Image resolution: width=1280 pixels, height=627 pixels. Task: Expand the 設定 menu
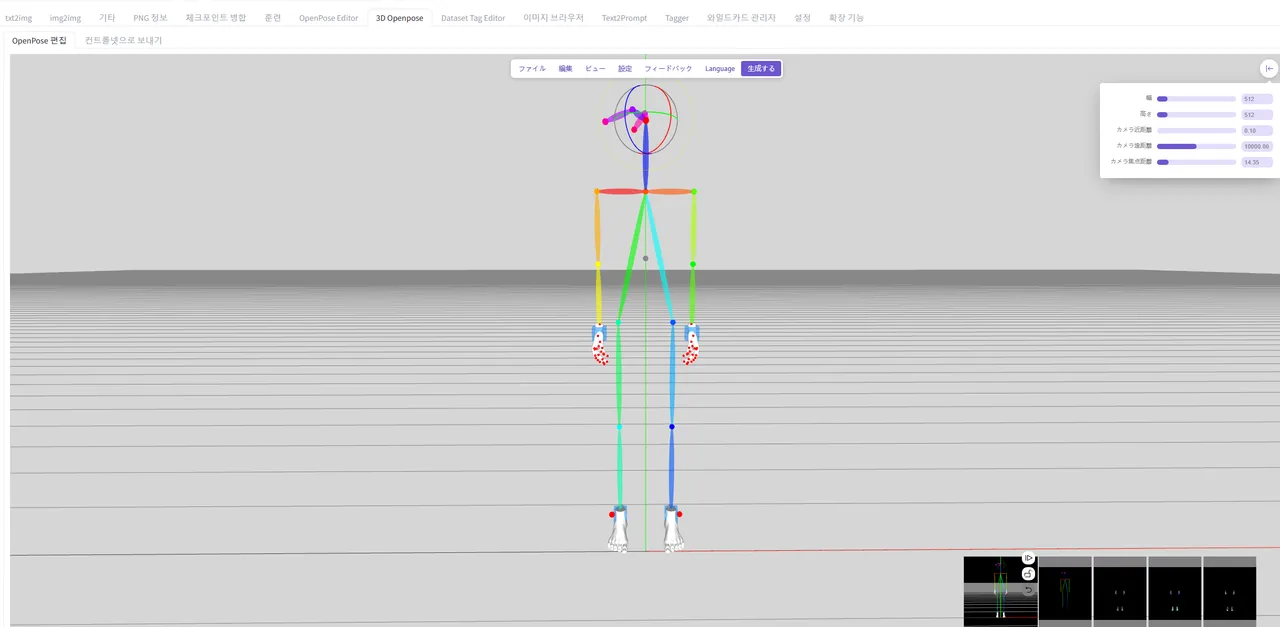pos(625,69)
